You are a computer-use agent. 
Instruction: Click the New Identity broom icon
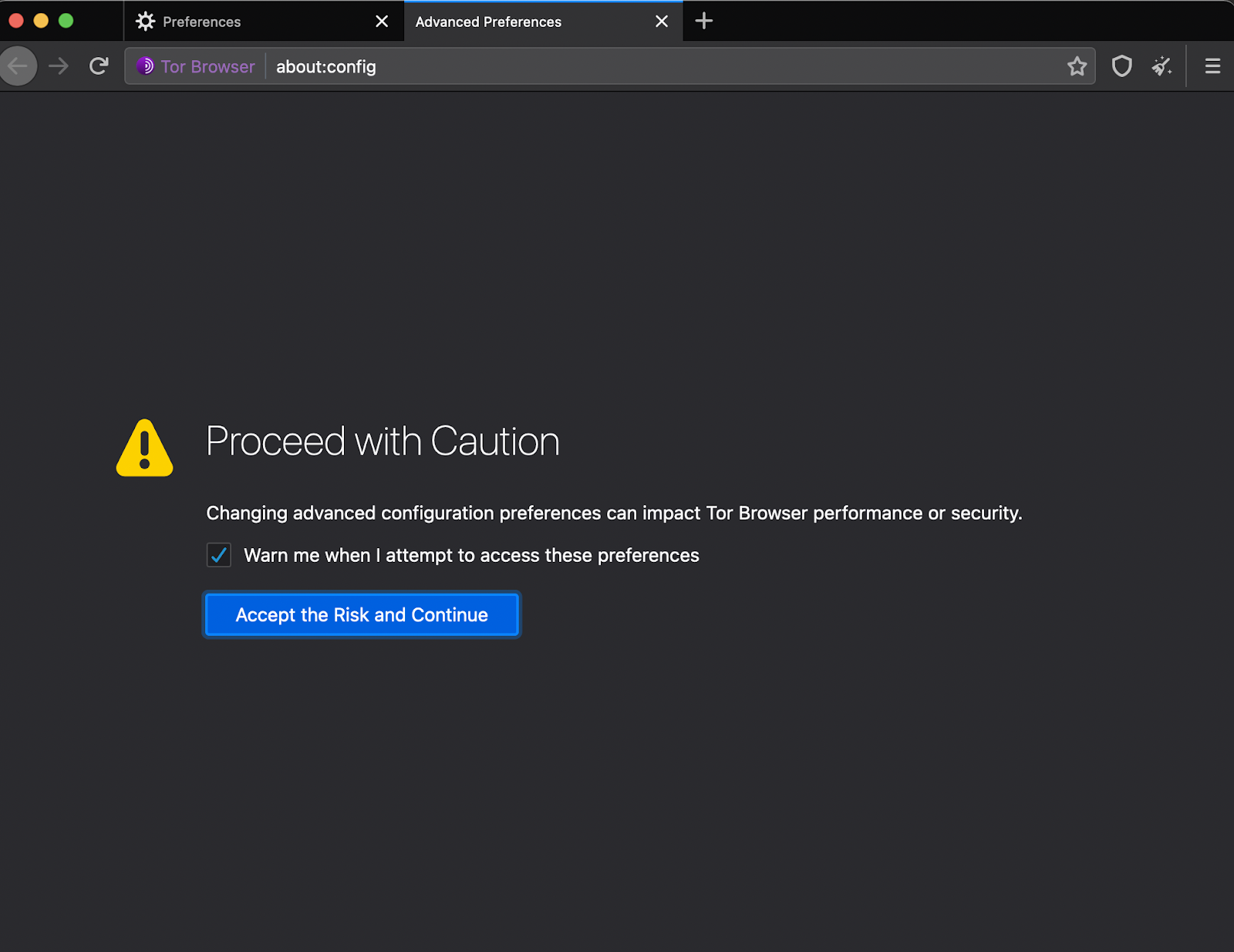click(1162, 66)
